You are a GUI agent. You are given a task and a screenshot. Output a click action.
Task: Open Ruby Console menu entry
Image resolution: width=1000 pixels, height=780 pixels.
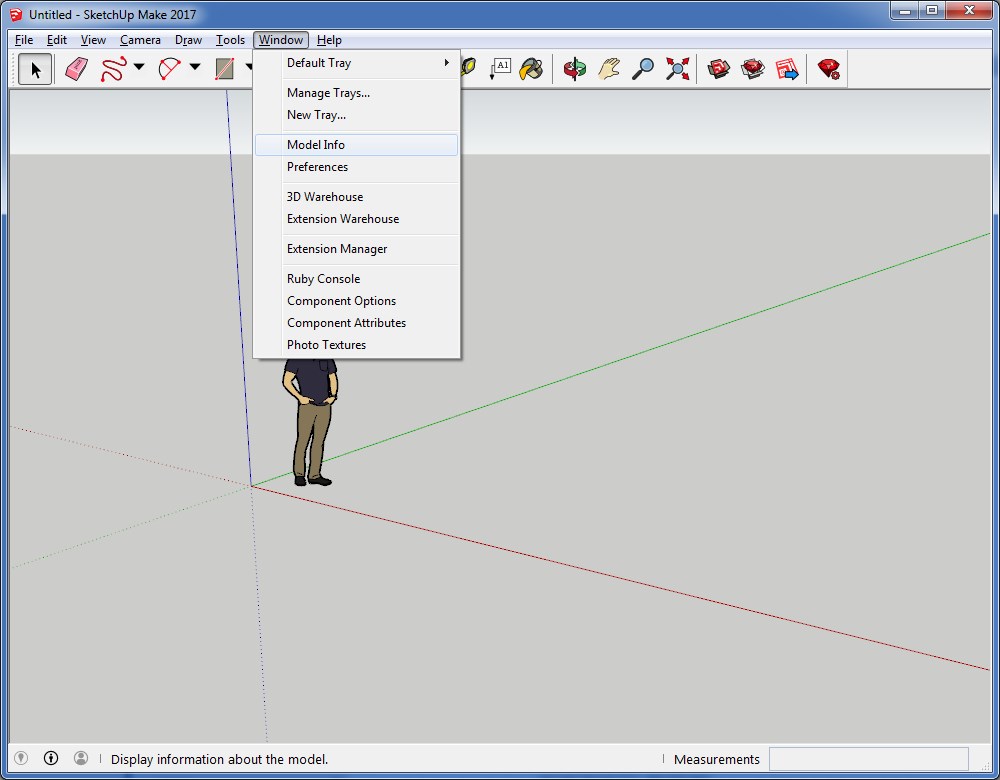click(x=323, y=279)
